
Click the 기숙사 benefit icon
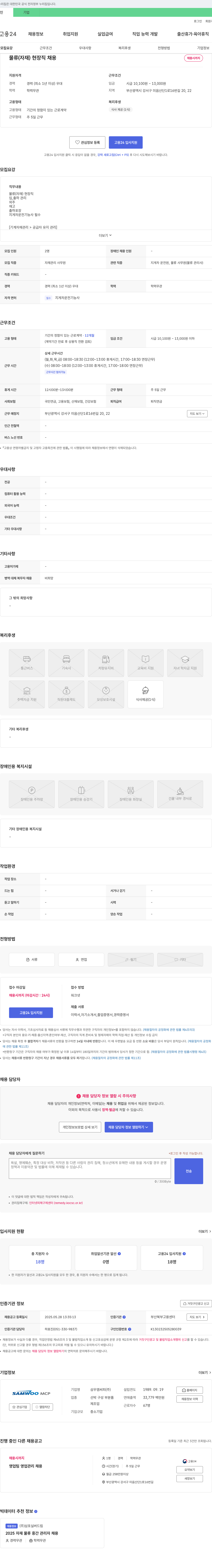click(x=66, y=663)
